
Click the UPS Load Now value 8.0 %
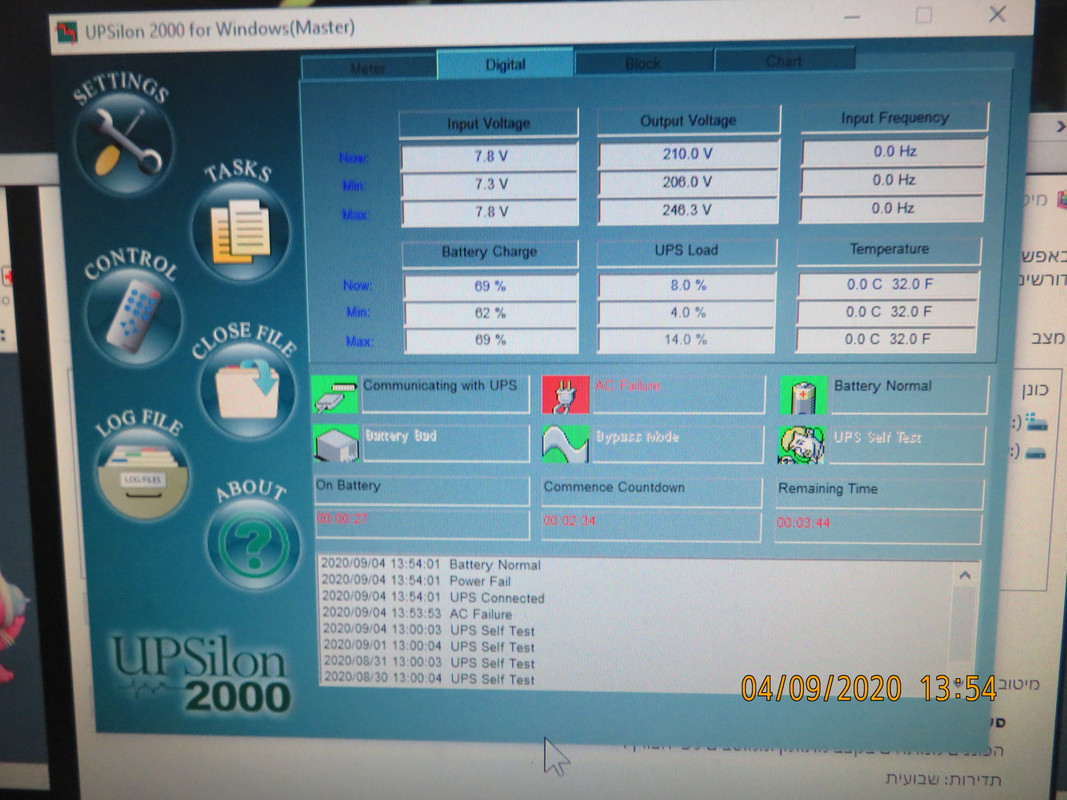pyautogui.click(x=687, y=286)
